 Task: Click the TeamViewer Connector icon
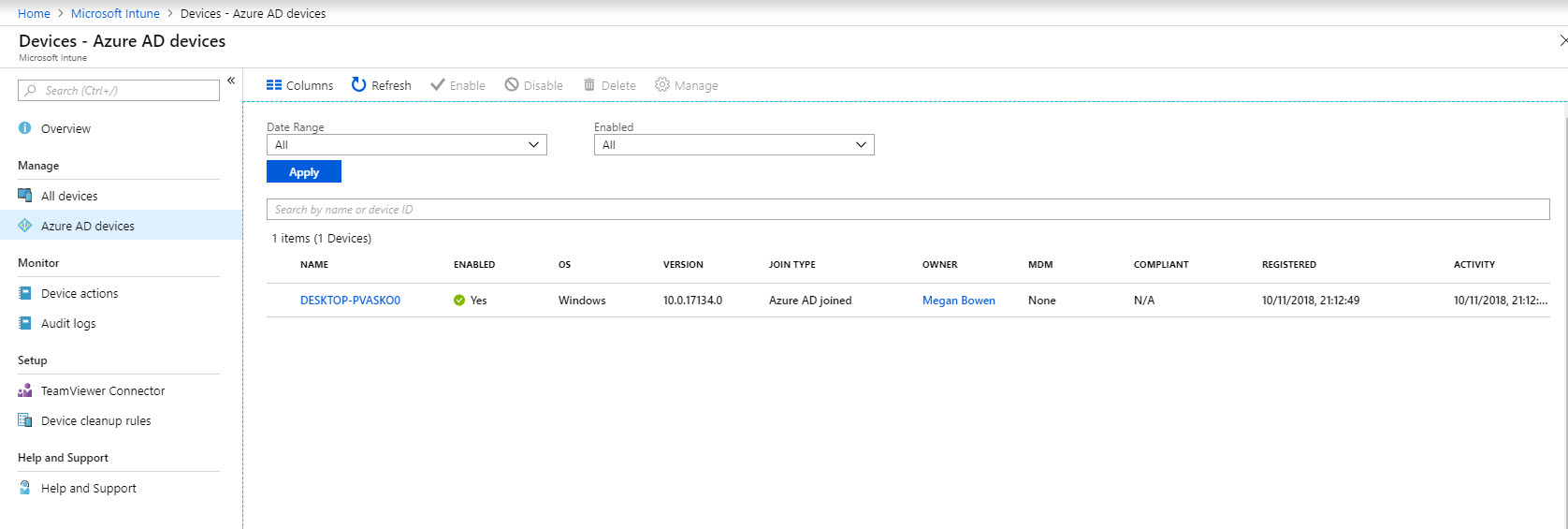tap(25, 390)
